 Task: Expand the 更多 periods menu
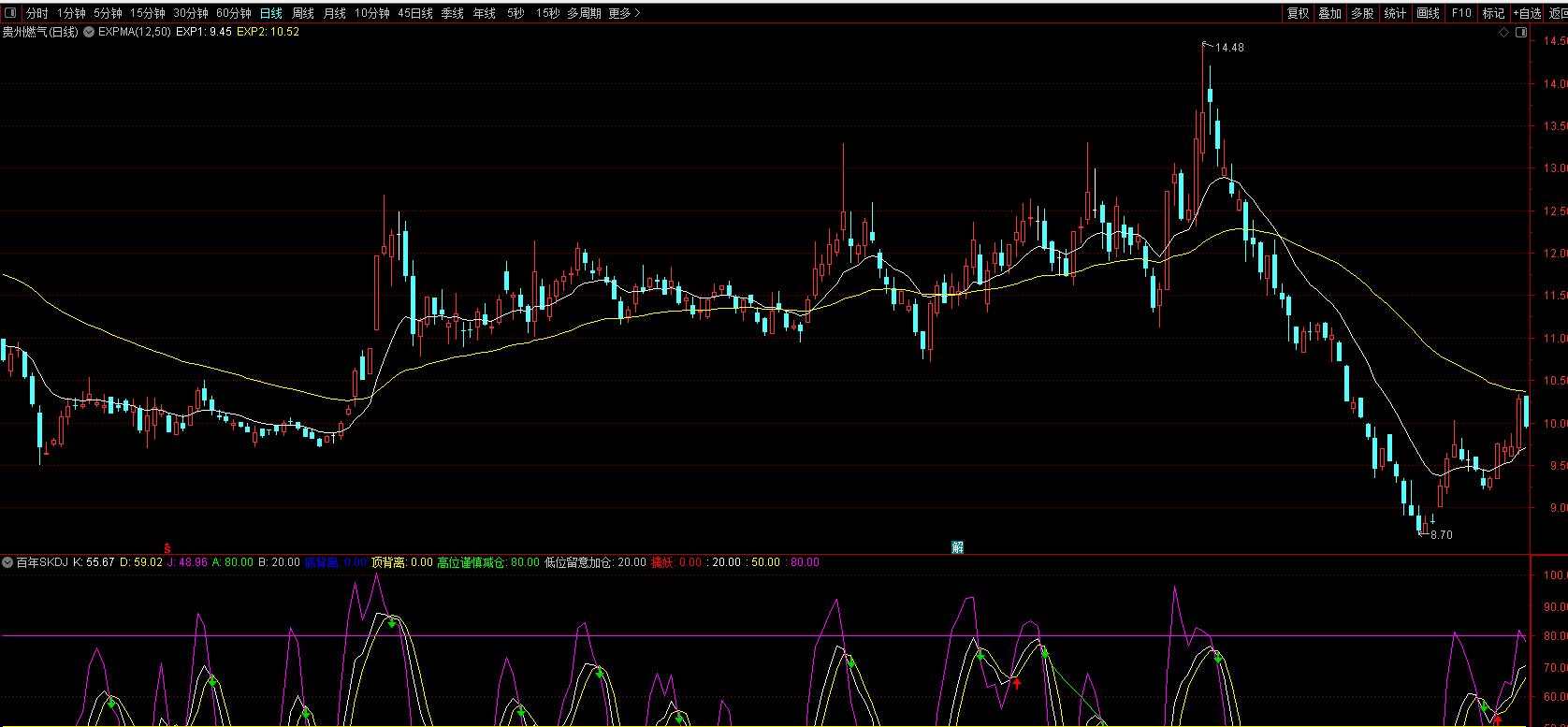[x=624, y=13]
